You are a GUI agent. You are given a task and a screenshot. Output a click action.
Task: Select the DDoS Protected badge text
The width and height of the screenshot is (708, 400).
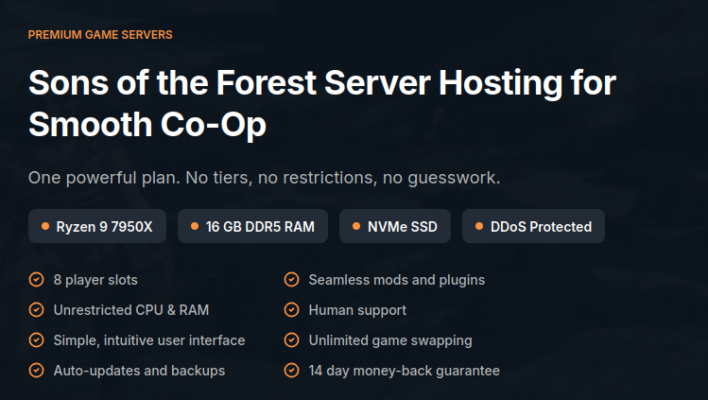541,227
